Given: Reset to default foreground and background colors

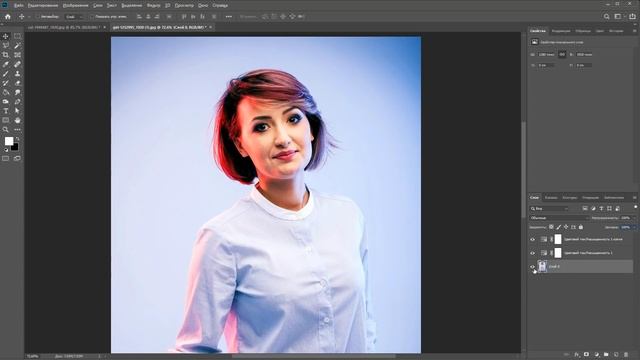Looking at the screenshot, I should [6, 150].
